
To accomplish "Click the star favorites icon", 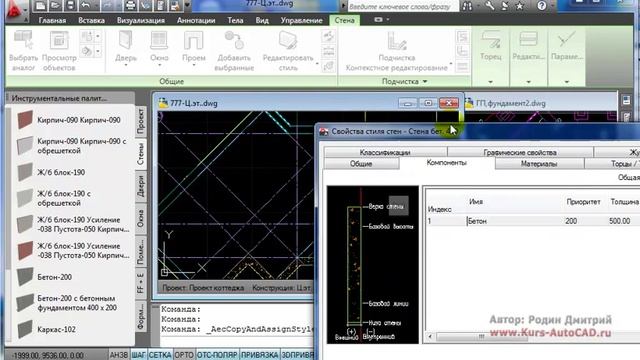I will pos(519,6).
